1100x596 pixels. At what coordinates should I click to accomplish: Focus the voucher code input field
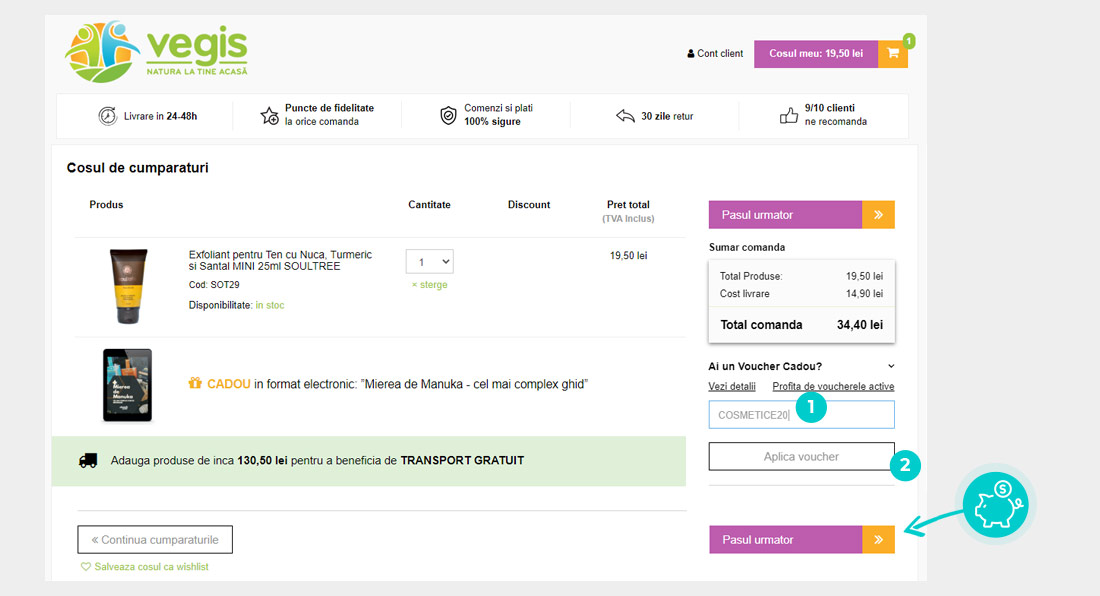pyautogui.click(x=801, y=414)
